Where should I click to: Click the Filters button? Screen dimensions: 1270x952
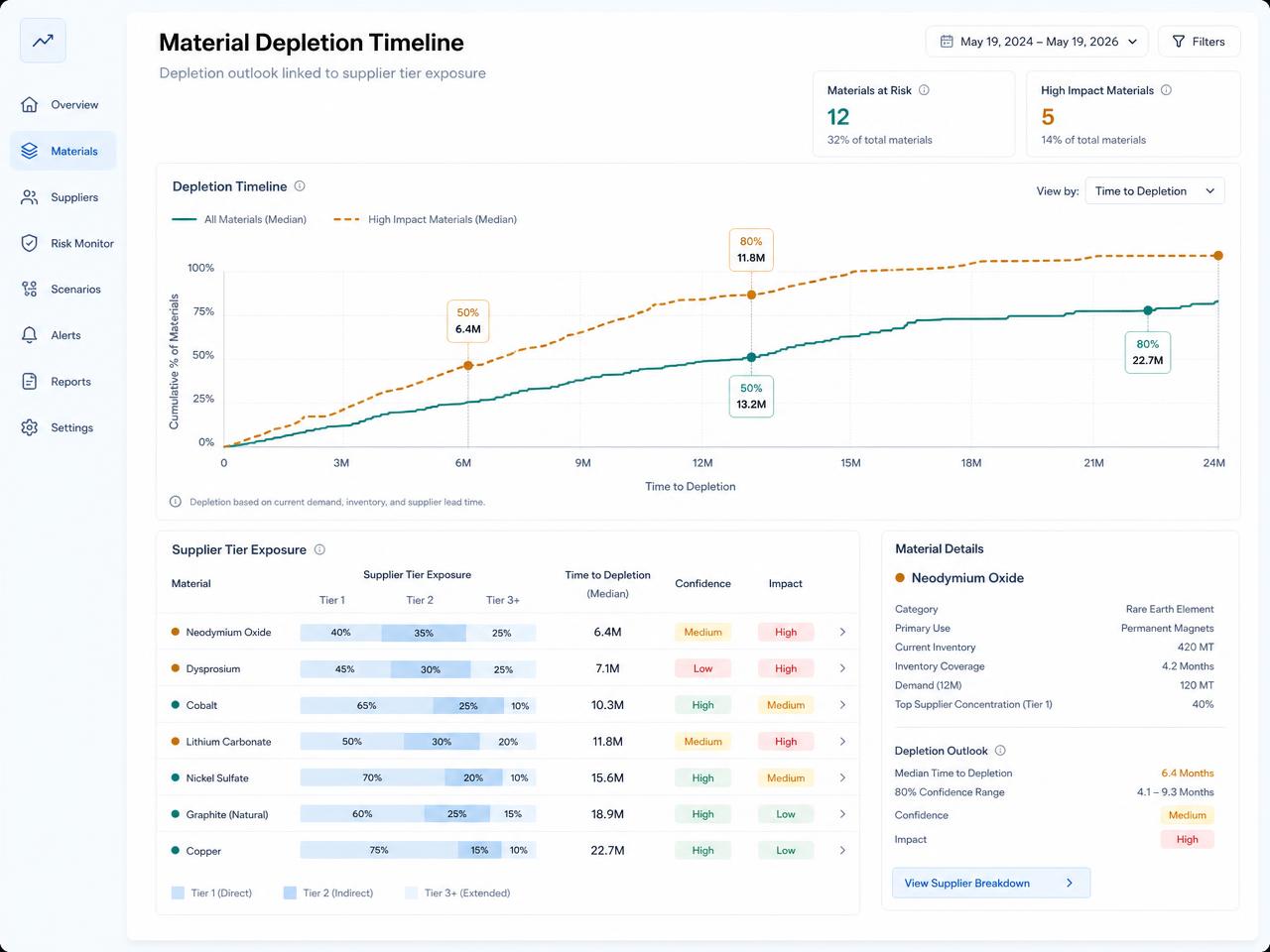coord(1199,42)
